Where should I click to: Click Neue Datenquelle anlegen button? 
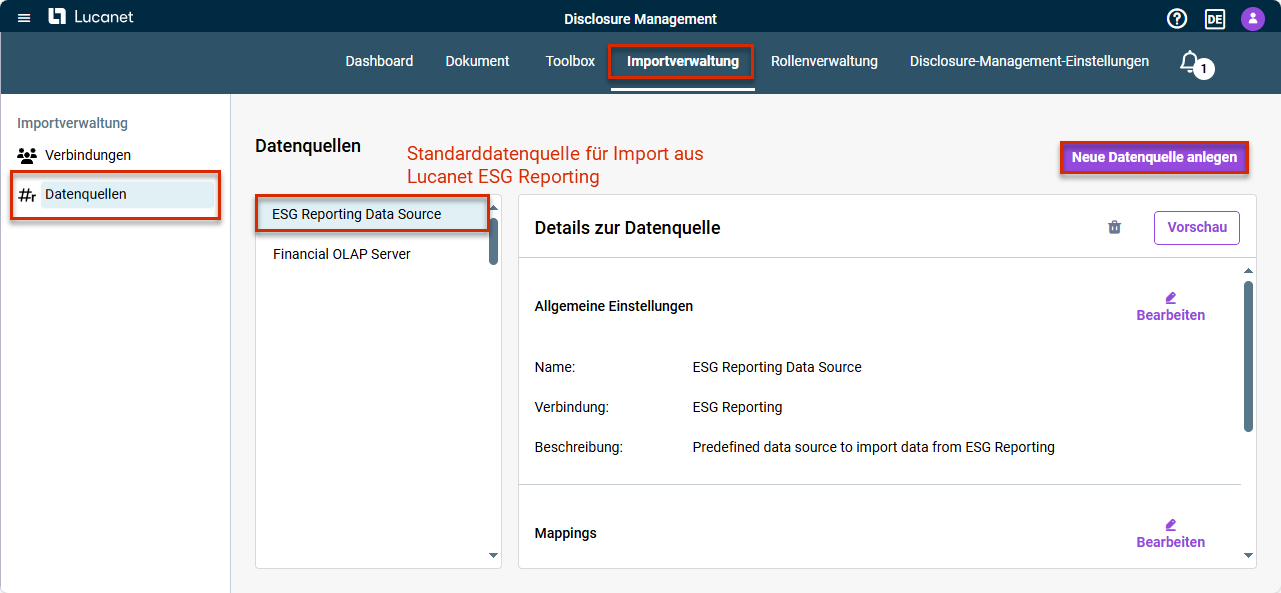click(1154, 157)
